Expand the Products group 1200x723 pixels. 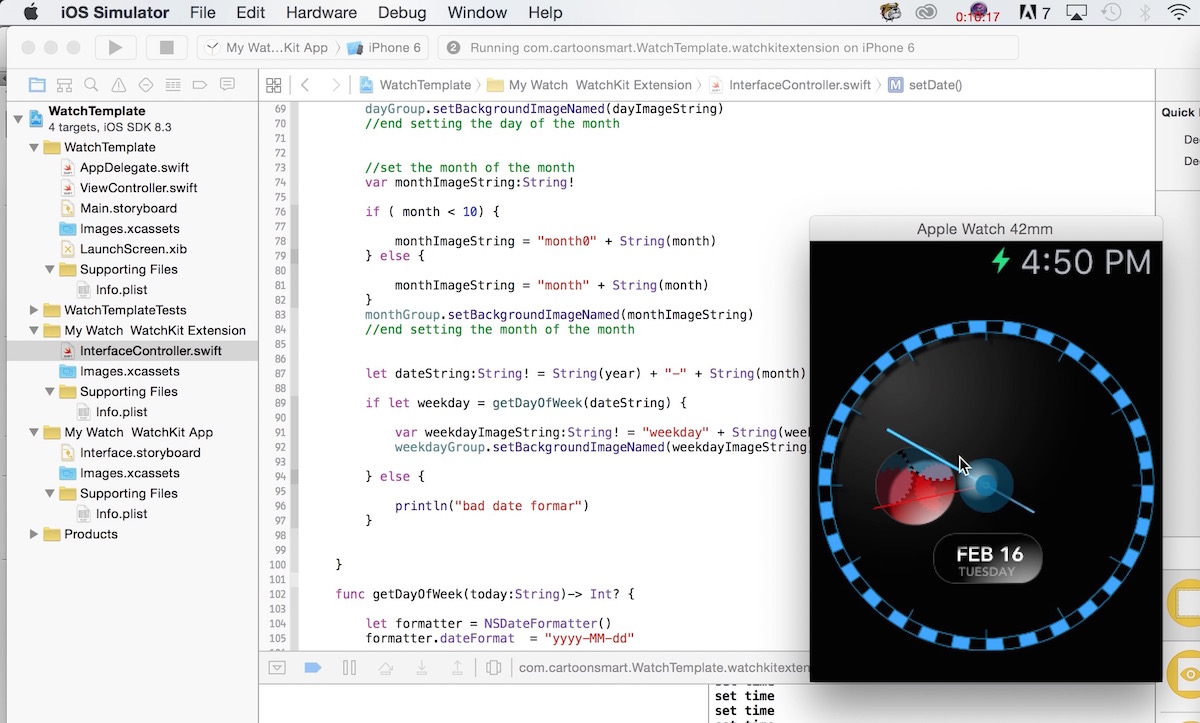click(x=35, y=534)
